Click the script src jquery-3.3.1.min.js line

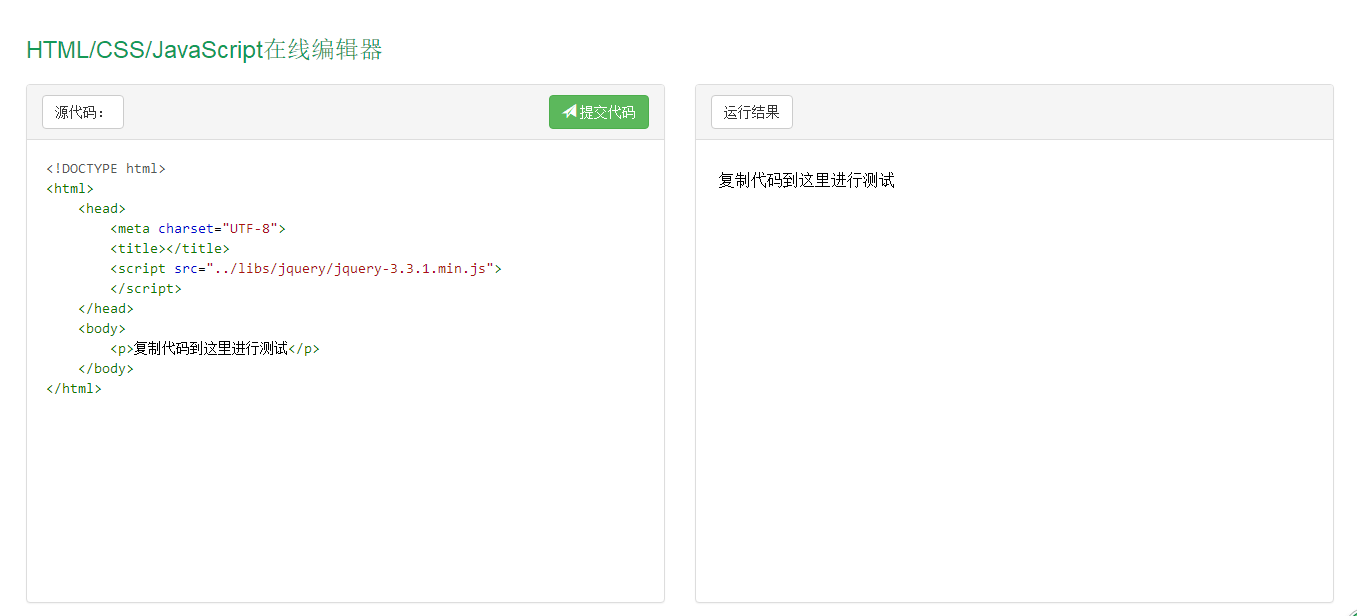point(305,268)
